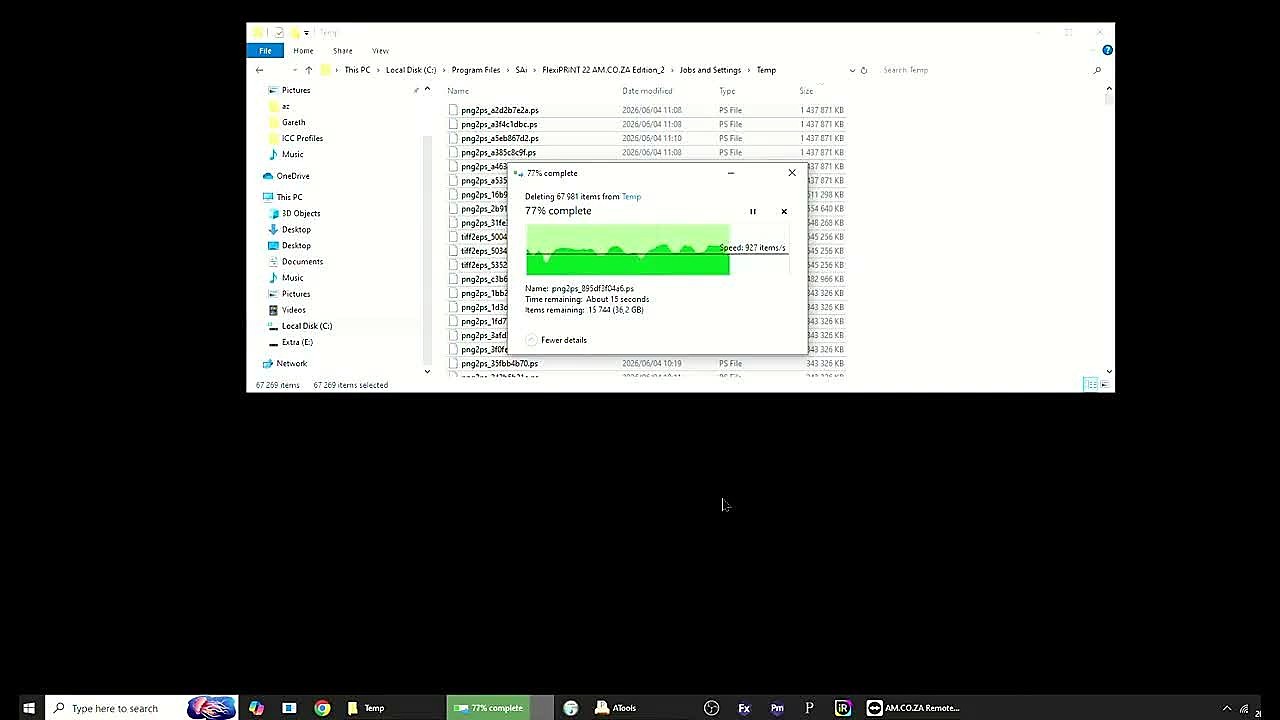
Task: Cancel the delete operation with the small X
Action: (x=784, y=211)
